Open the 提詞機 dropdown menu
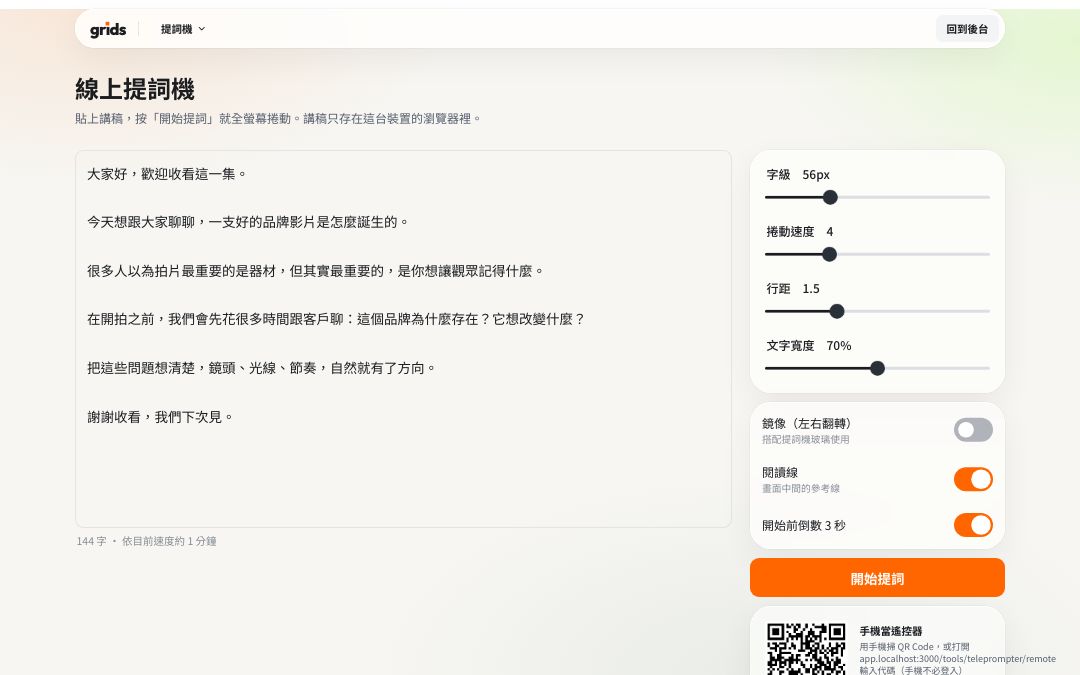Viewport: 1080px width, 675px height. click(183, 29)
